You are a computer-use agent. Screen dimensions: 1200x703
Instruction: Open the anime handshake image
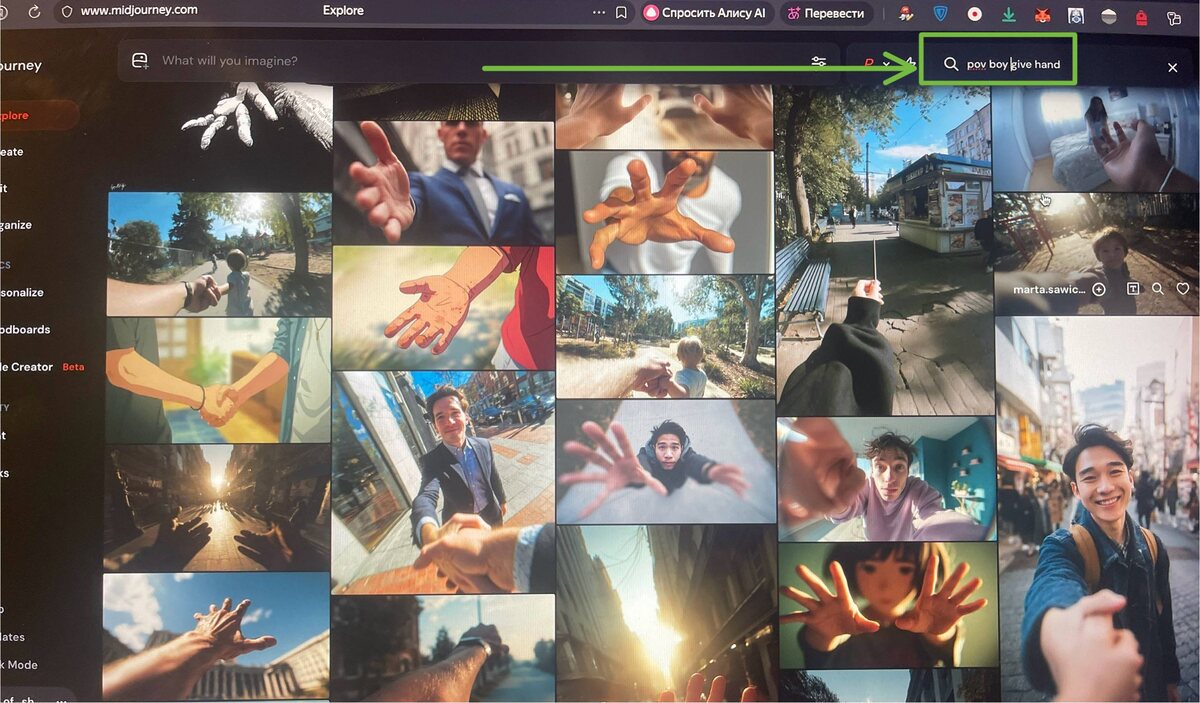pos(218,381)
